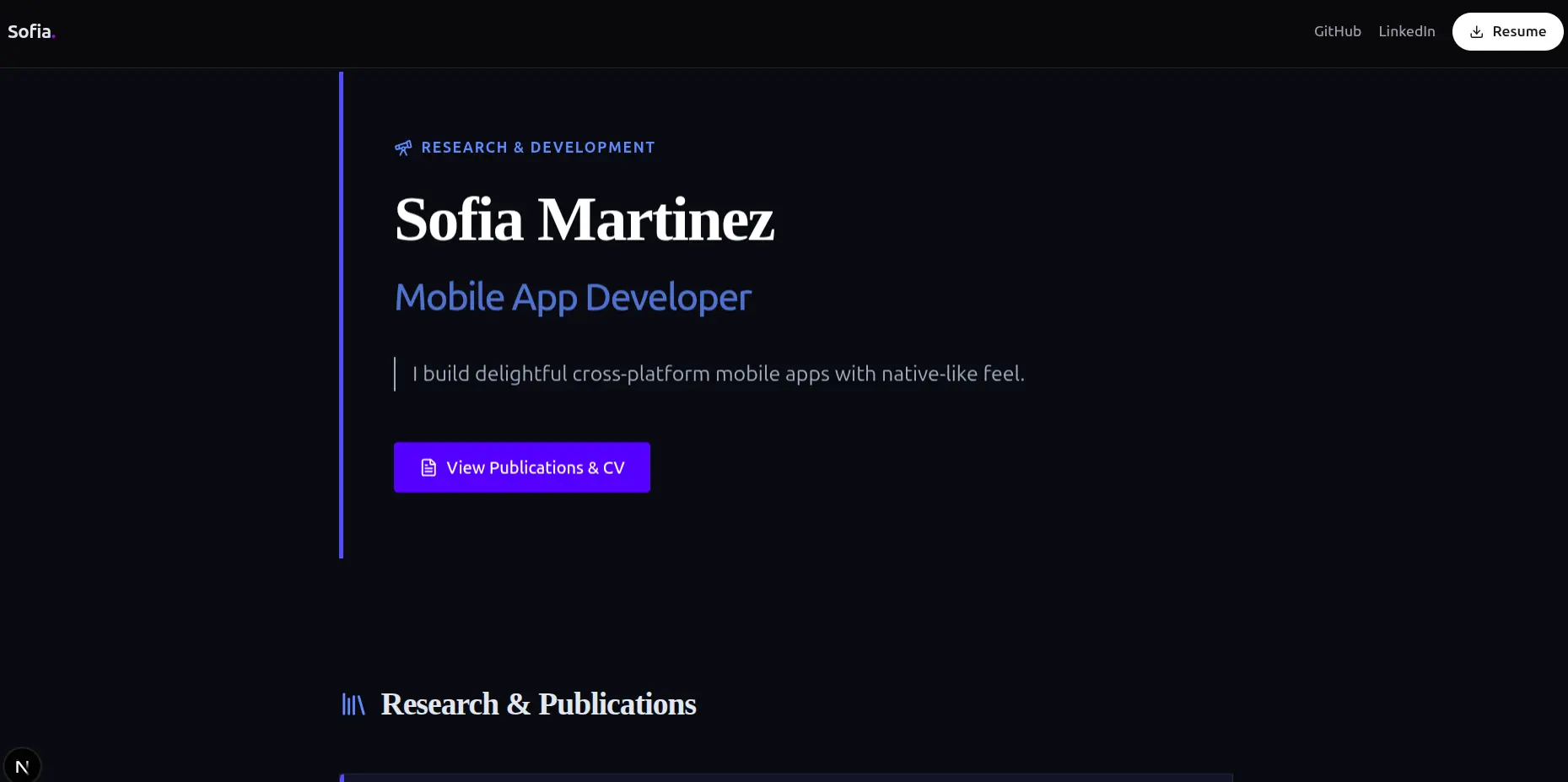The height and width of the screenshot is (782, 1568).
Task: Click the telescope icon above the name
Action: pos(403,148)
